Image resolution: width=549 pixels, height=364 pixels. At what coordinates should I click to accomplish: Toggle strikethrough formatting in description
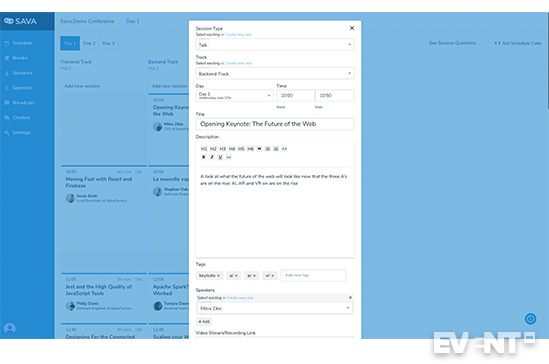coord(229,157)
